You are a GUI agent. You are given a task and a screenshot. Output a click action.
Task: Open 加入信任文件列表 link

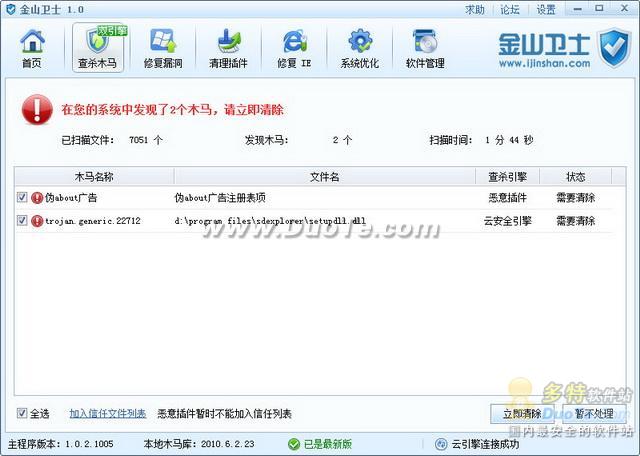(x=108, y=414)
